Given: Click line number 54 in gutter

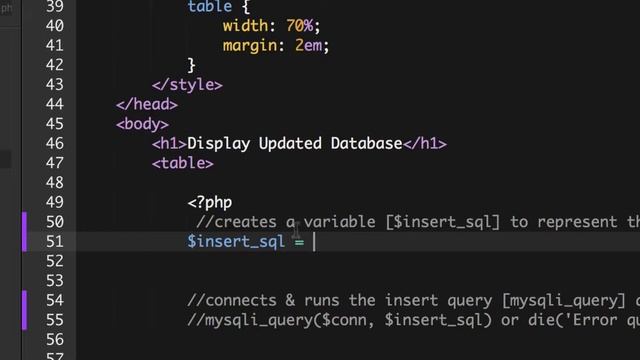Looking at the screenshot, I should point(55,300).
